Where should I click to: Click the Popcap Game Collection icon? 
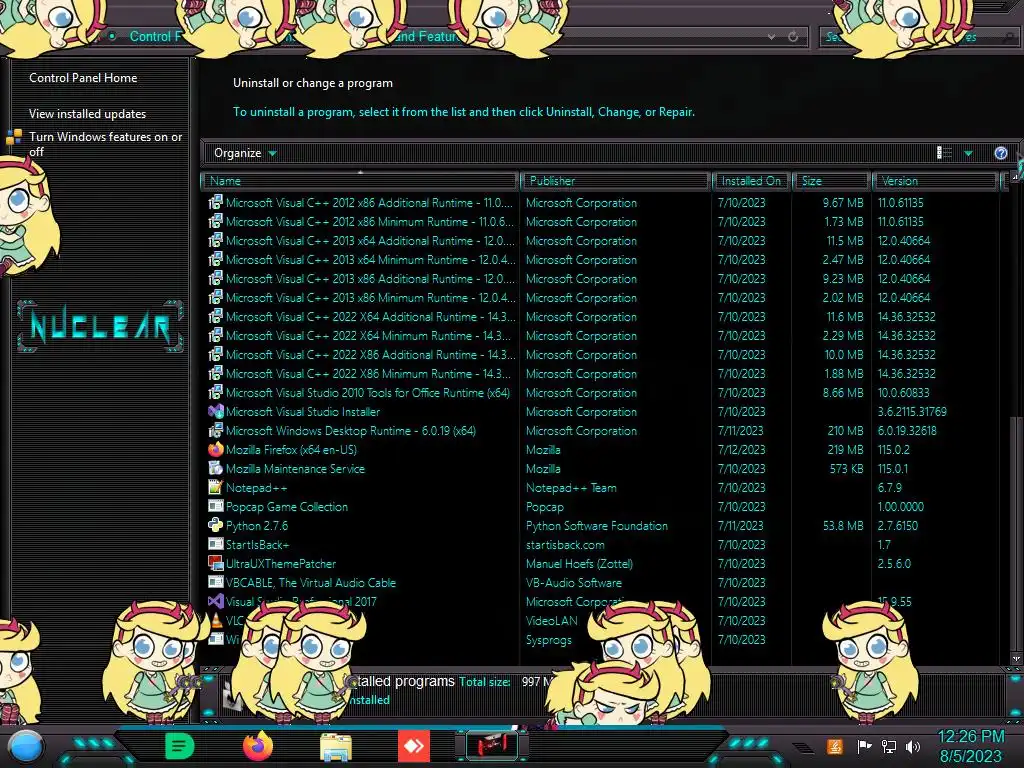pyautogui.click(x=216, y=506)
